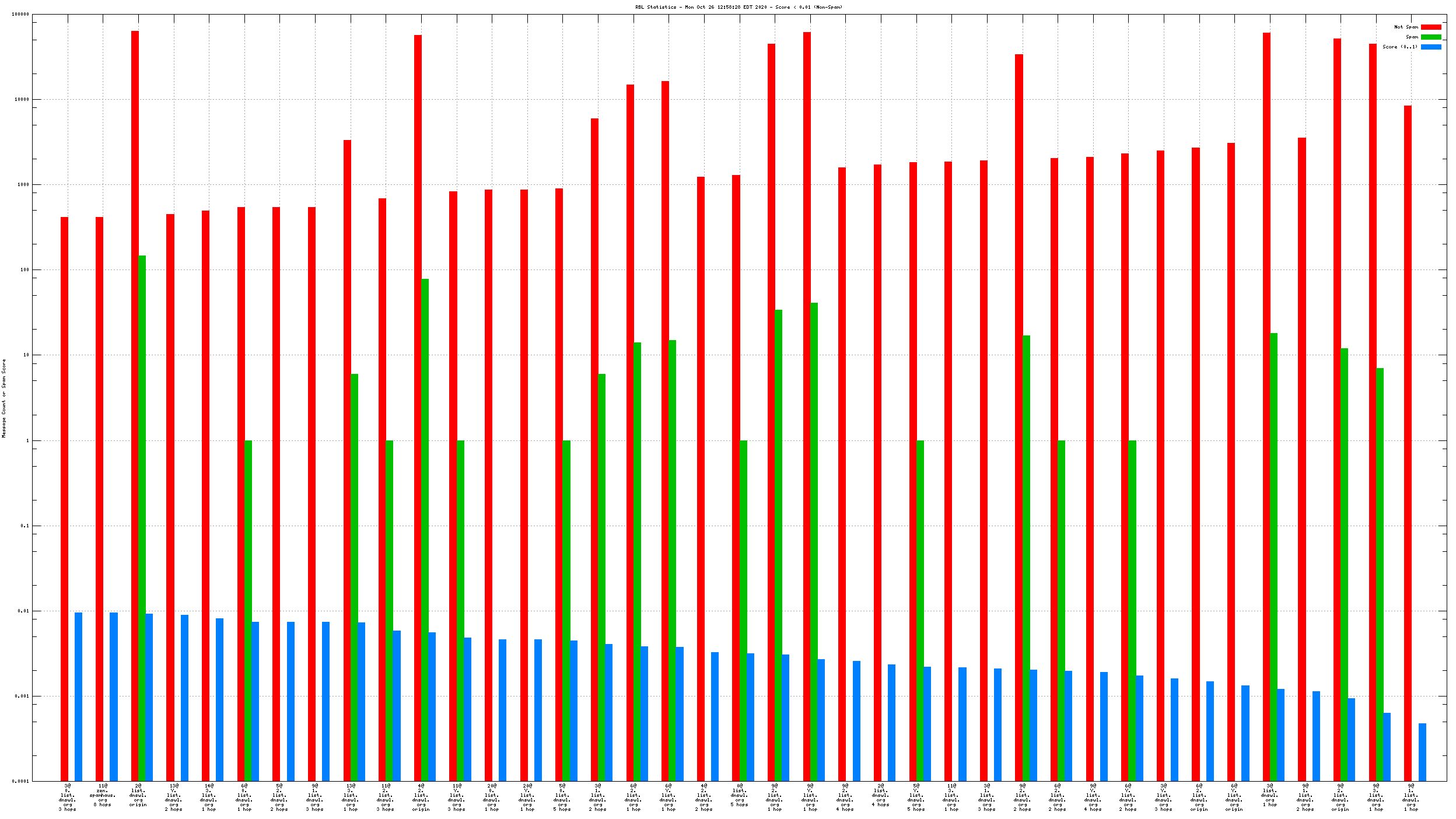Screen dimensions: 1456x819
Task: Click the rightmost blue score bar
Action: click(x=1422, y=752)
